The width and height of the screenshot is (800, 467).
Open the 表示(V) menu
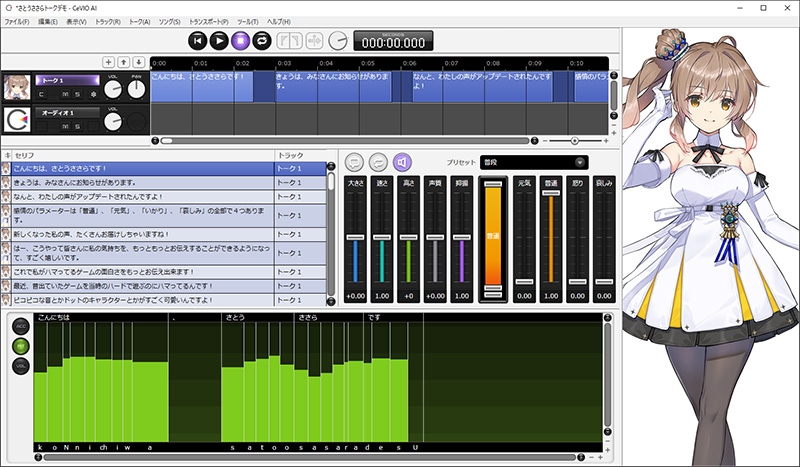pyautogui.click(x=76, y=22)
